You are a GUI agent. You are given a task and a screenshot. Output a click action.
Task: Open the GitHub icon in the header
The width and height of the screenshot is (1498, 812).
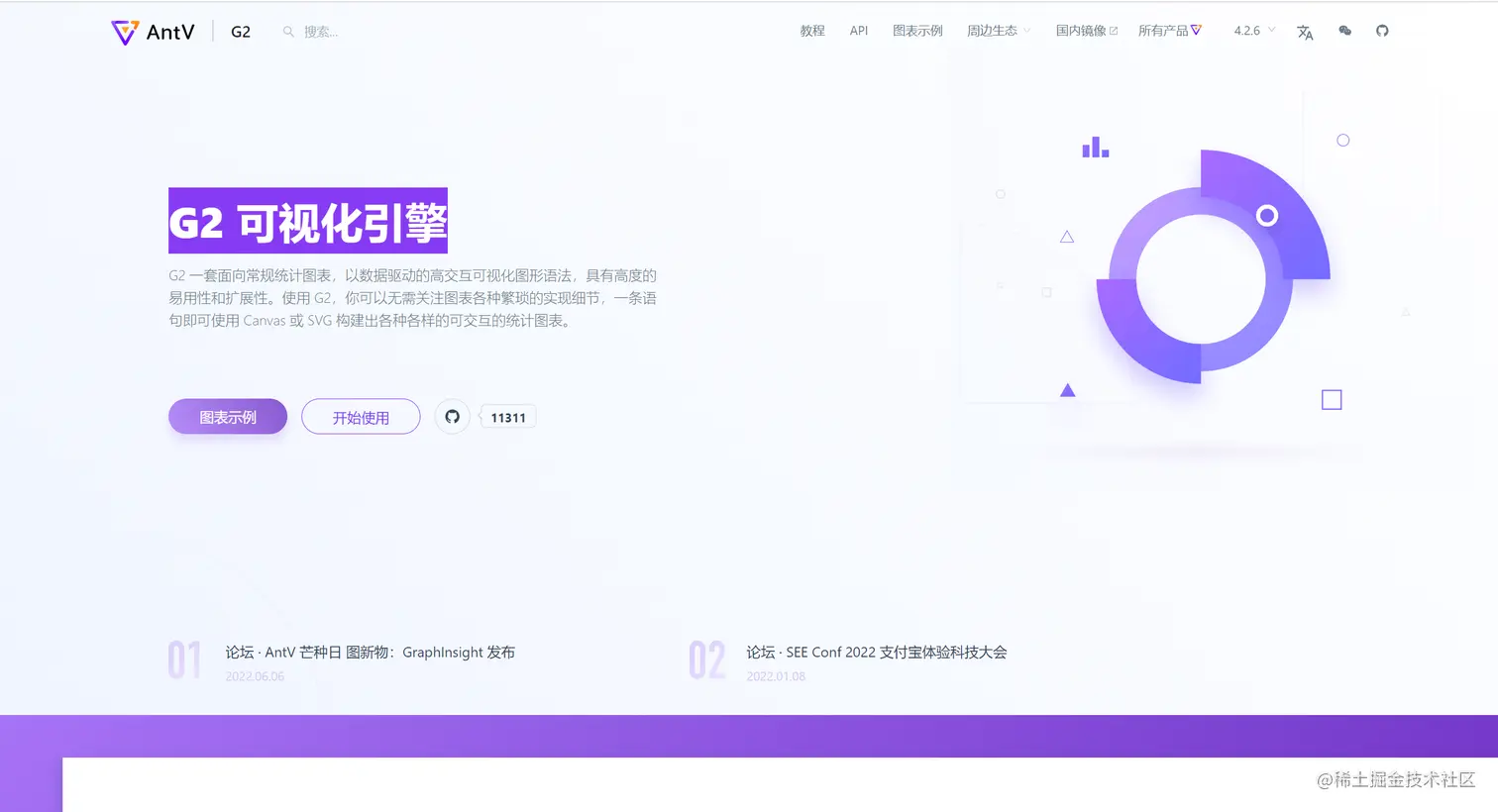tap(1382, 31)
